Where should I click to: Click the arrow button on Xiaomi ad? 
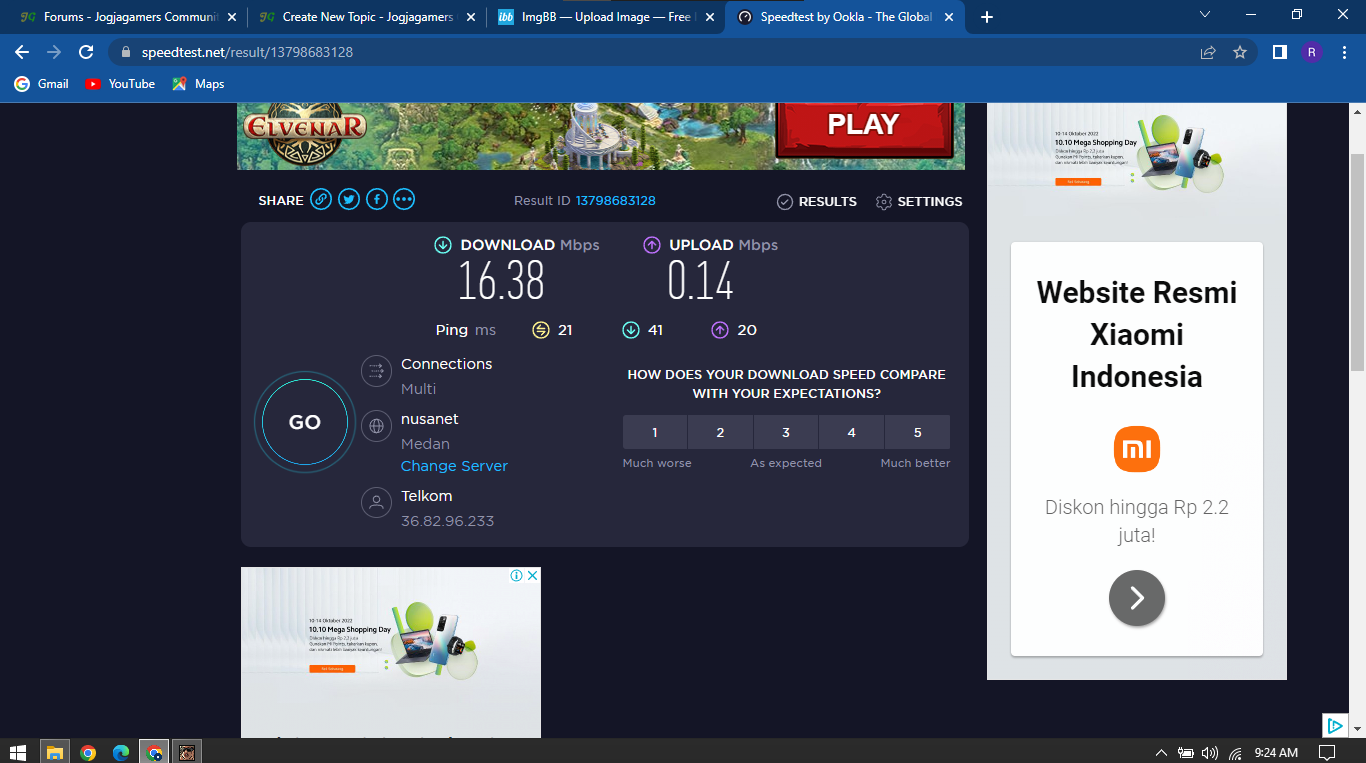1137,598
